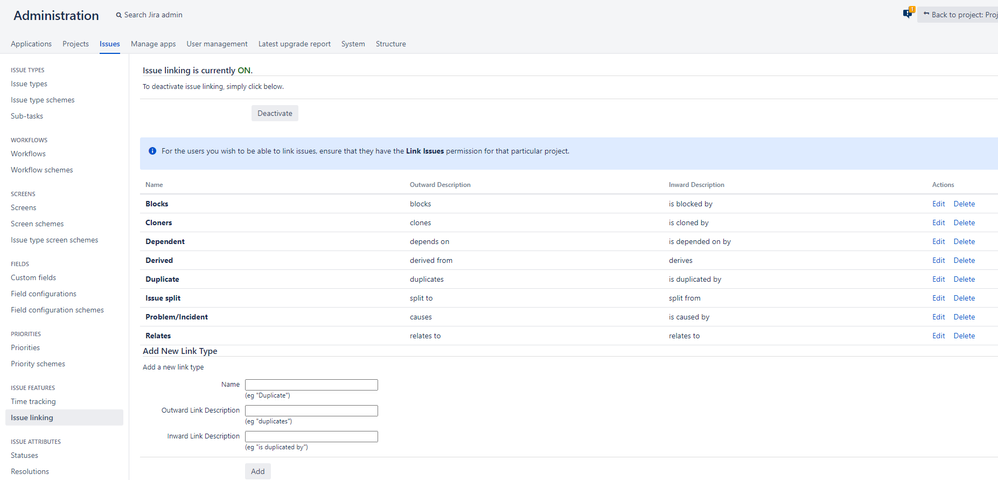This screenshot has width=998, height=480.
Task: Click the Add link type button
Action: (x=258, y=471)
